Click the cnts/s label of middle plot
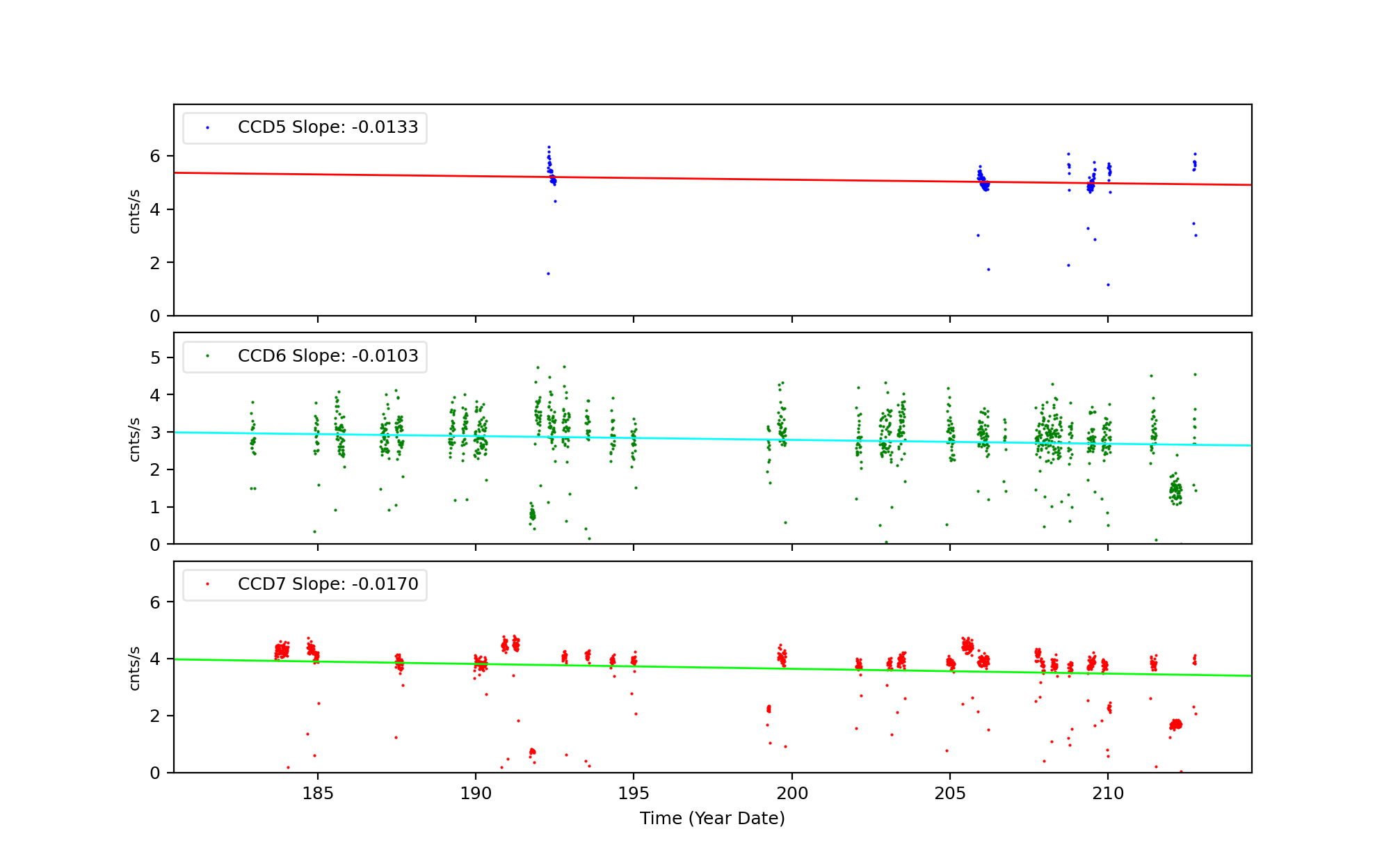The width and height of the screenshot is (1391, 868). [x=135, y=439]
